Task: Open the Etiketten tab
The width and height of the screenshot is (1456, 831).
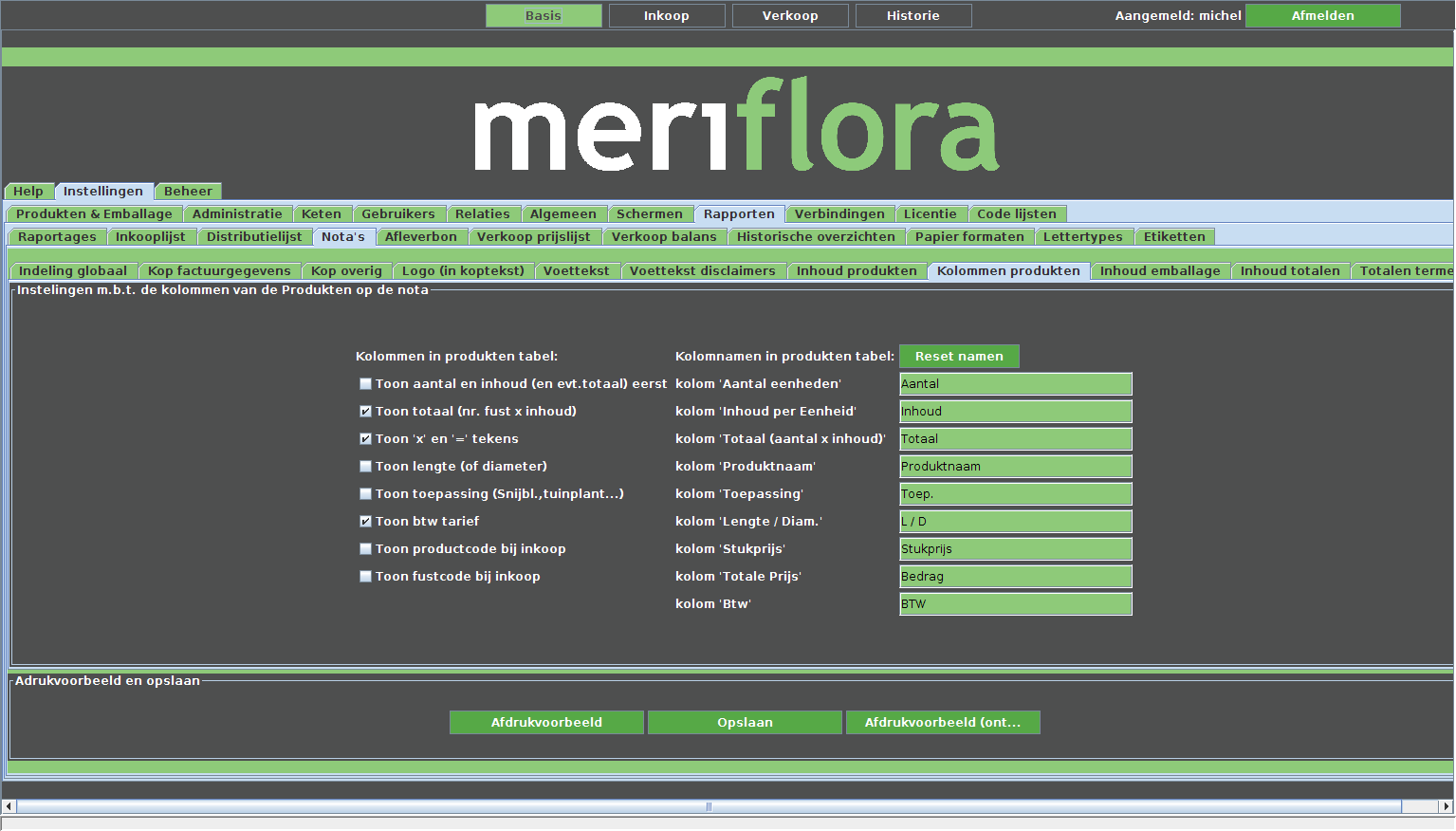Action: click(1173, 237)
